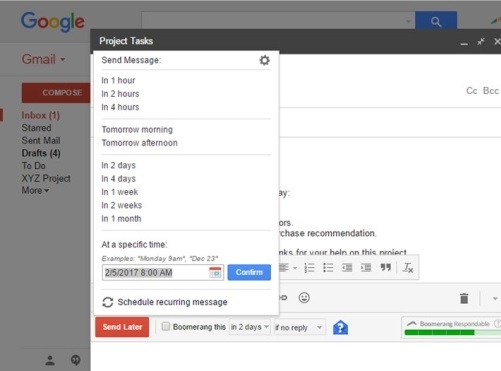Click the Google logo

click(x=53, y=22)
